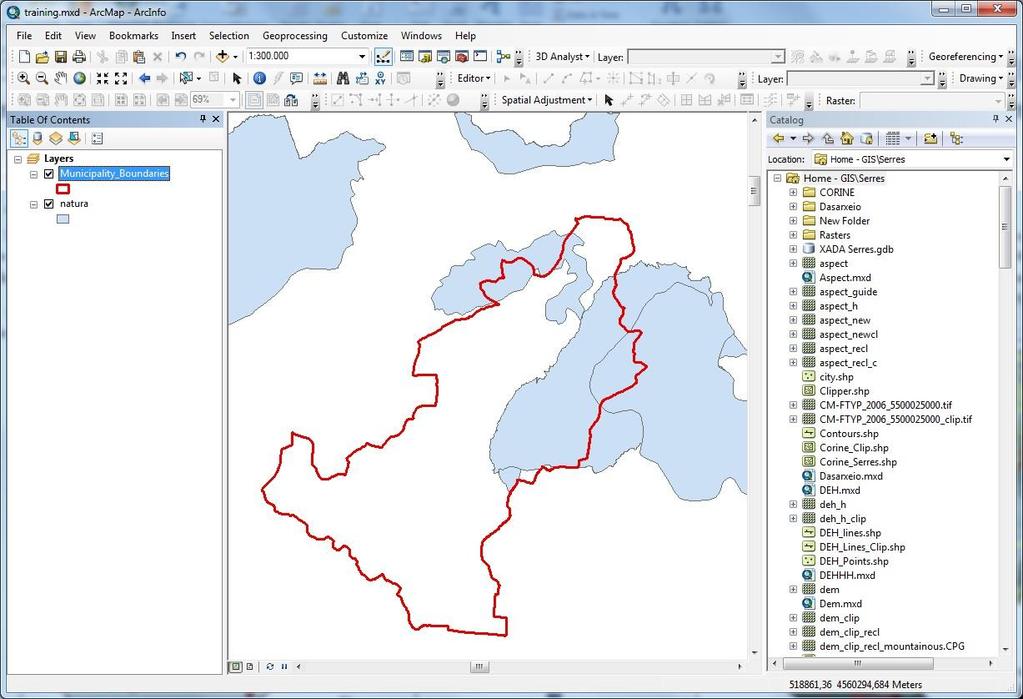The height and width of the screenshot is (699, 1023).
Task: Pause drawing button at map bottom
Action: [284, 666]
